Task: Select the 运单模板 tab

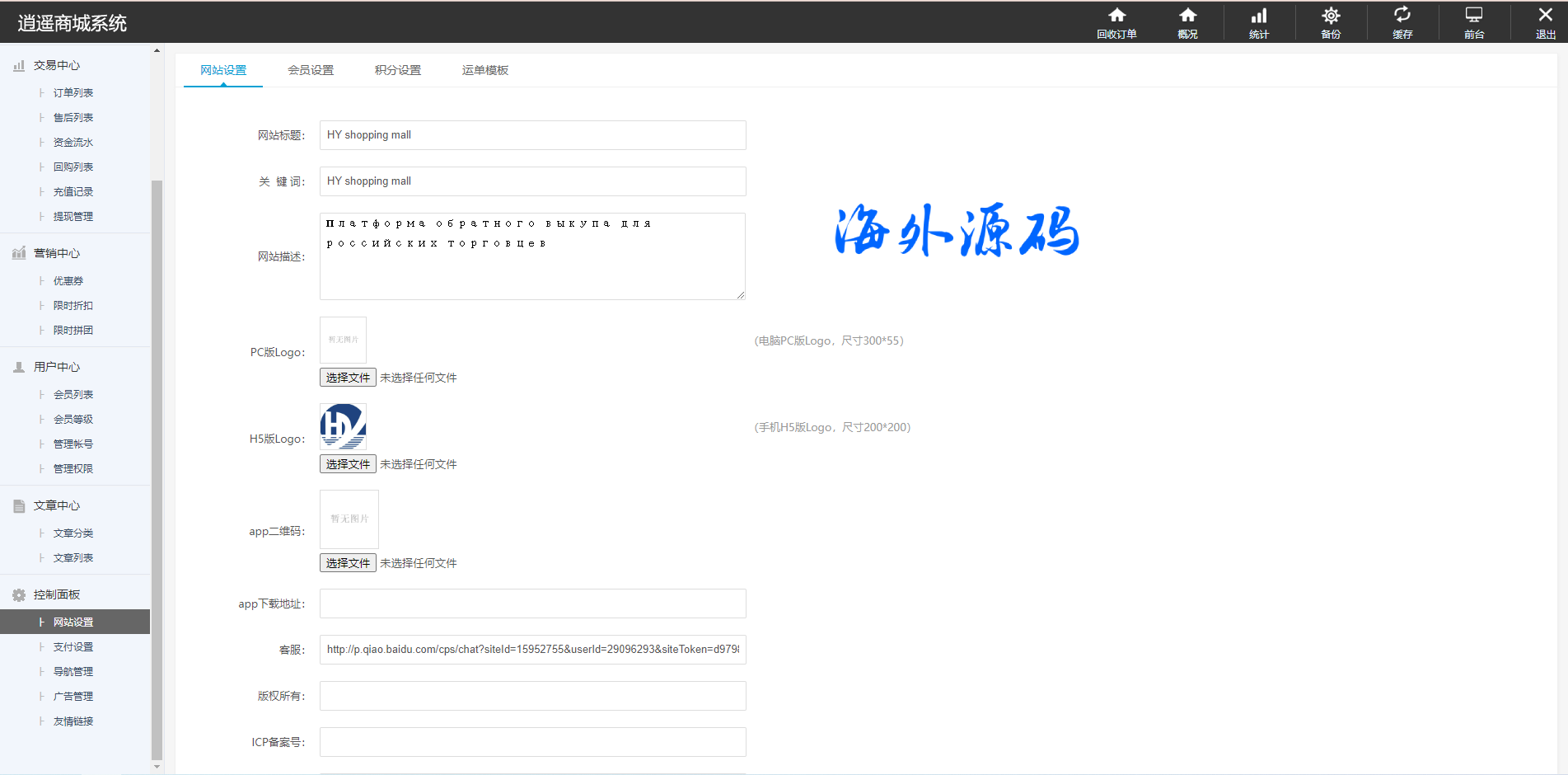Action: 485,70
